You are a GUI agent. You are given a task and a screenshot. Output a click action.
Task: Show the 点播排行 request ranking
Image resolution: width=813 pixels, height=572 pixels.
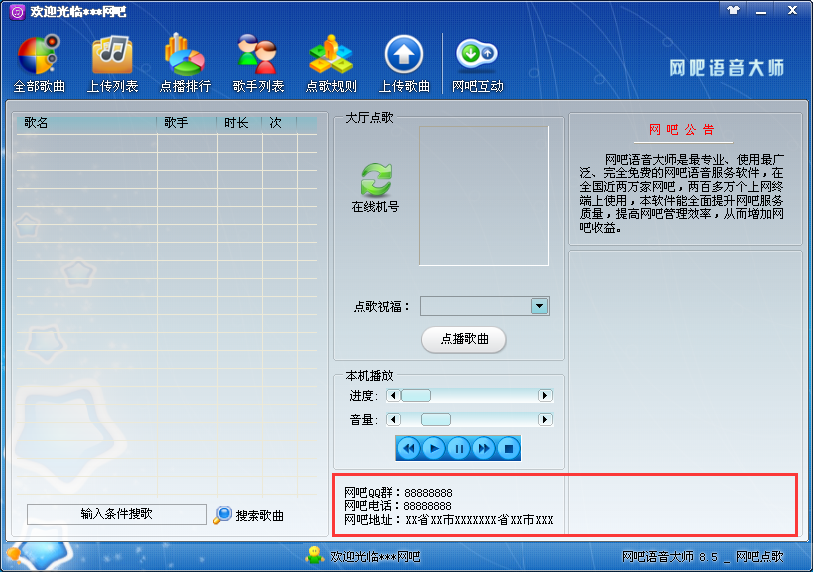[x=185, y=63]
